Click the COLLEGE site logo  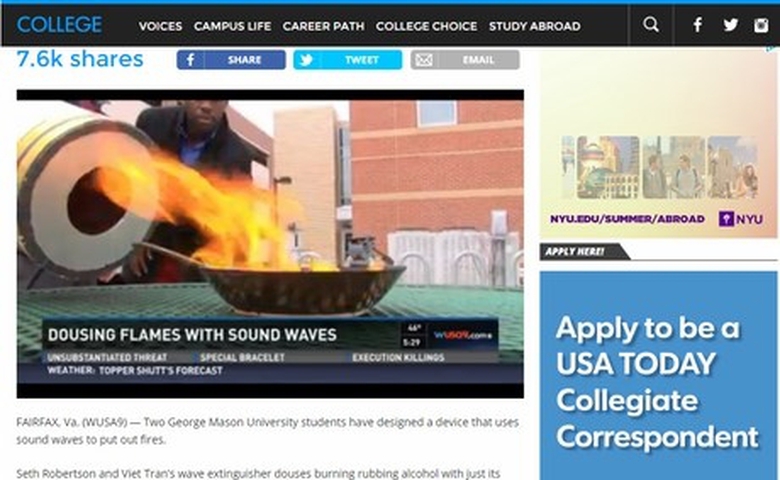pyautogui.click(x=59, y=25)
